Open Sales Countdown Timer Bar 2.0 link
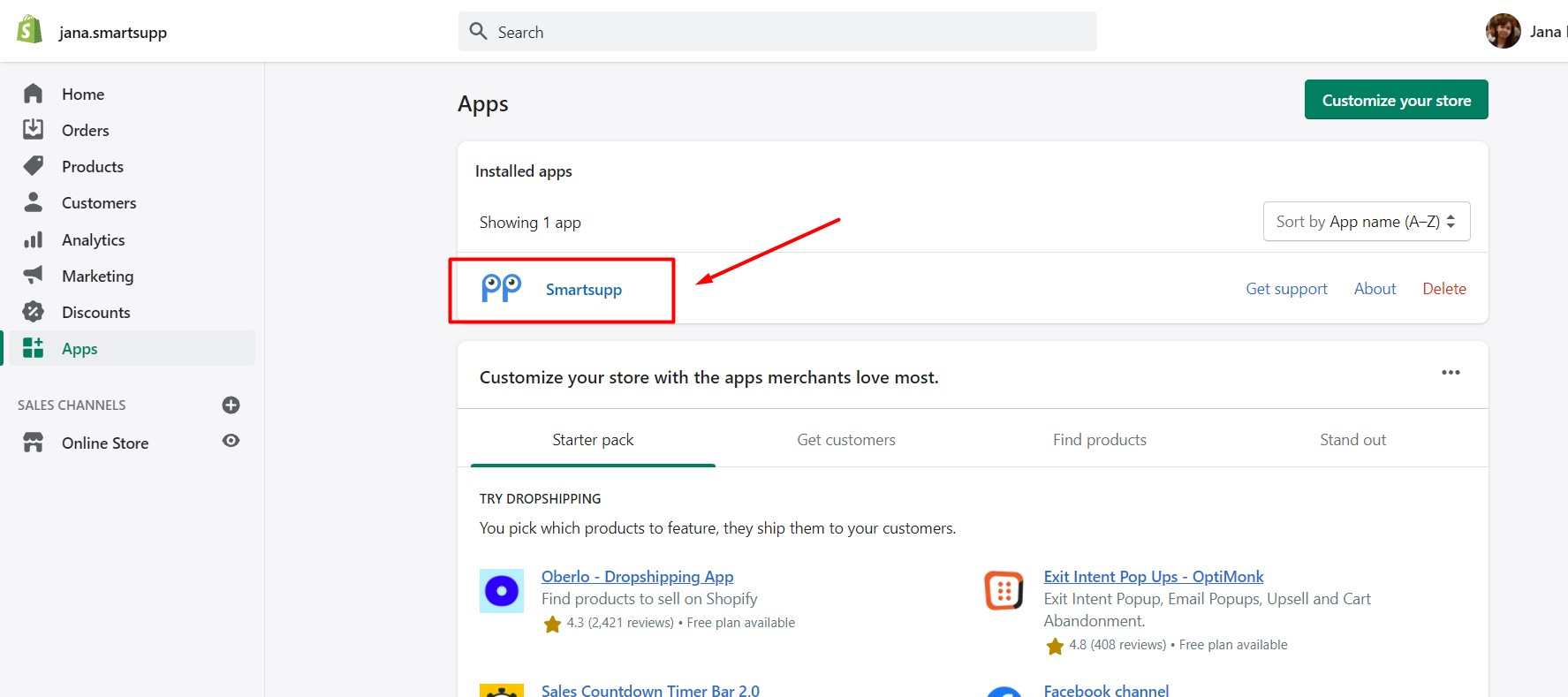This screenshot has height=697, width=1568. tap(650, 690)
